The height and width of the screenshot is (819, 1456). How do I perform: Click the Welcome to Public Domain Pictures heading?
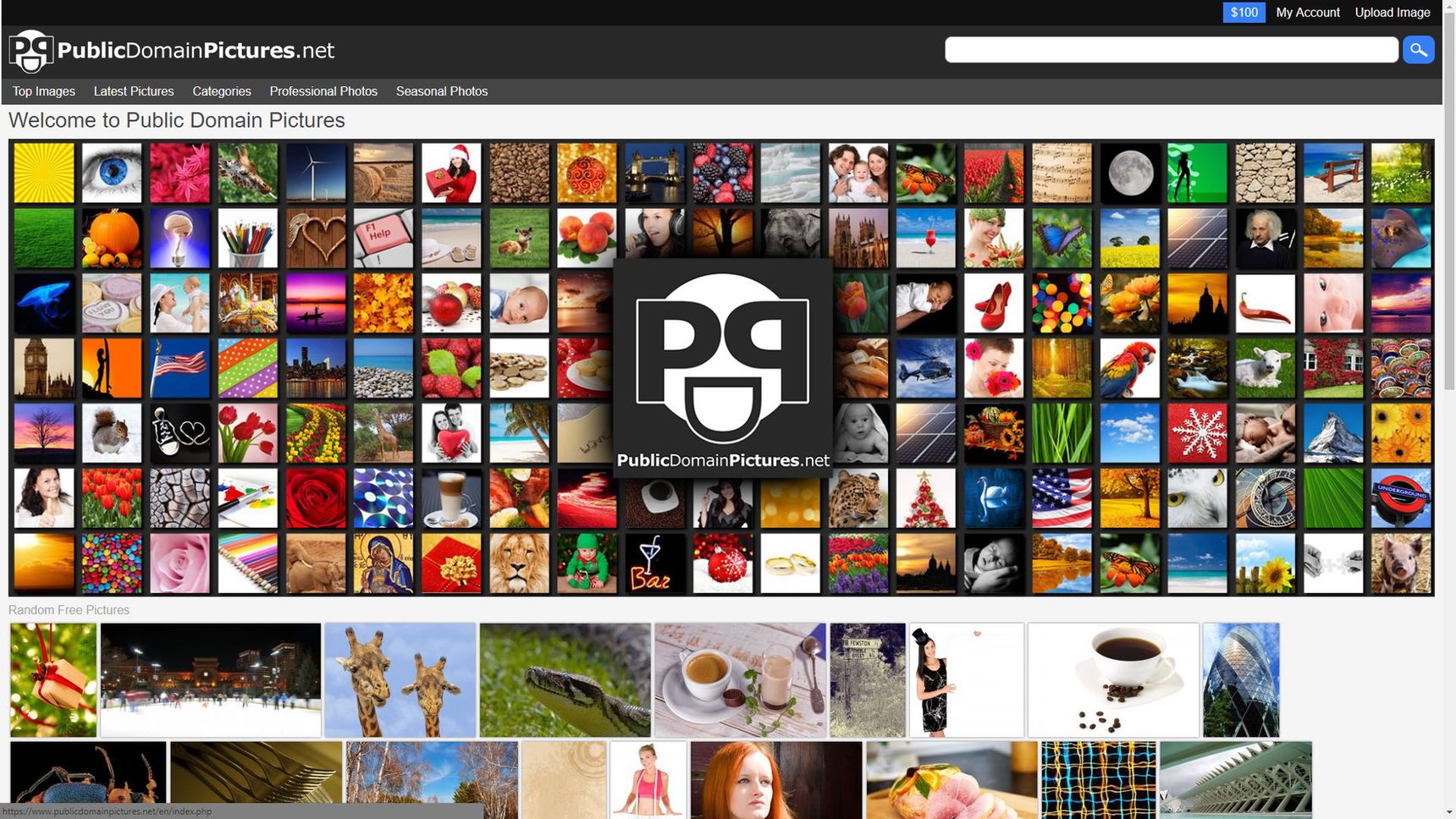(177, 120)
